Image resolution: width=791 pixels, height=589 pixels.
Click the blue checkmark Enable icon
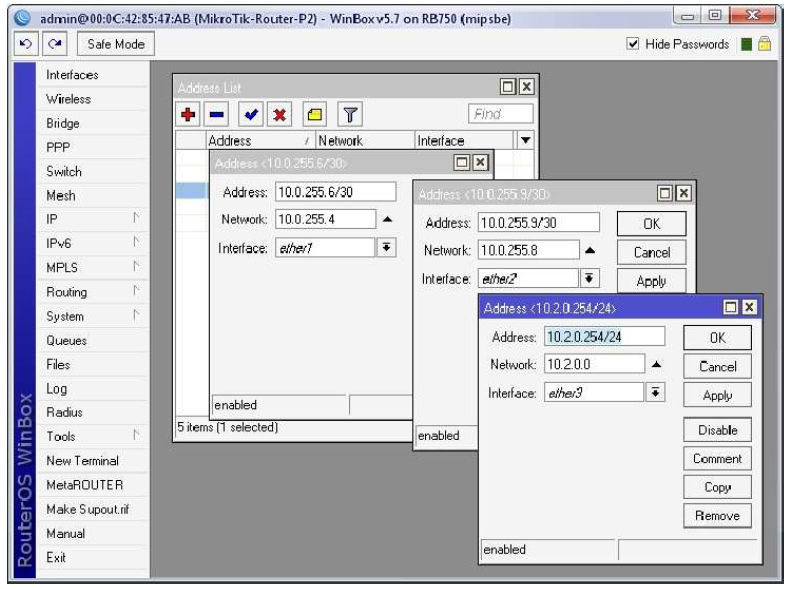[251, 114]
